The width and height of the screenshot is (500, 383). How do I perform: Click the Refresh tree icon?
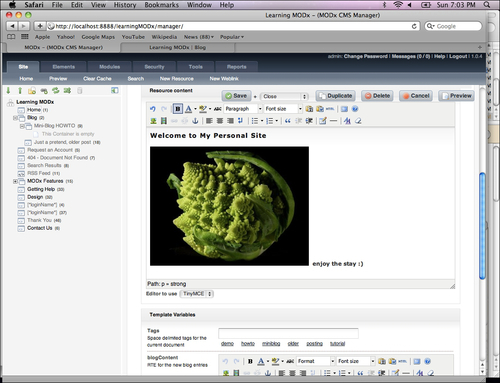pyautogui.click(x=56, y=90)
